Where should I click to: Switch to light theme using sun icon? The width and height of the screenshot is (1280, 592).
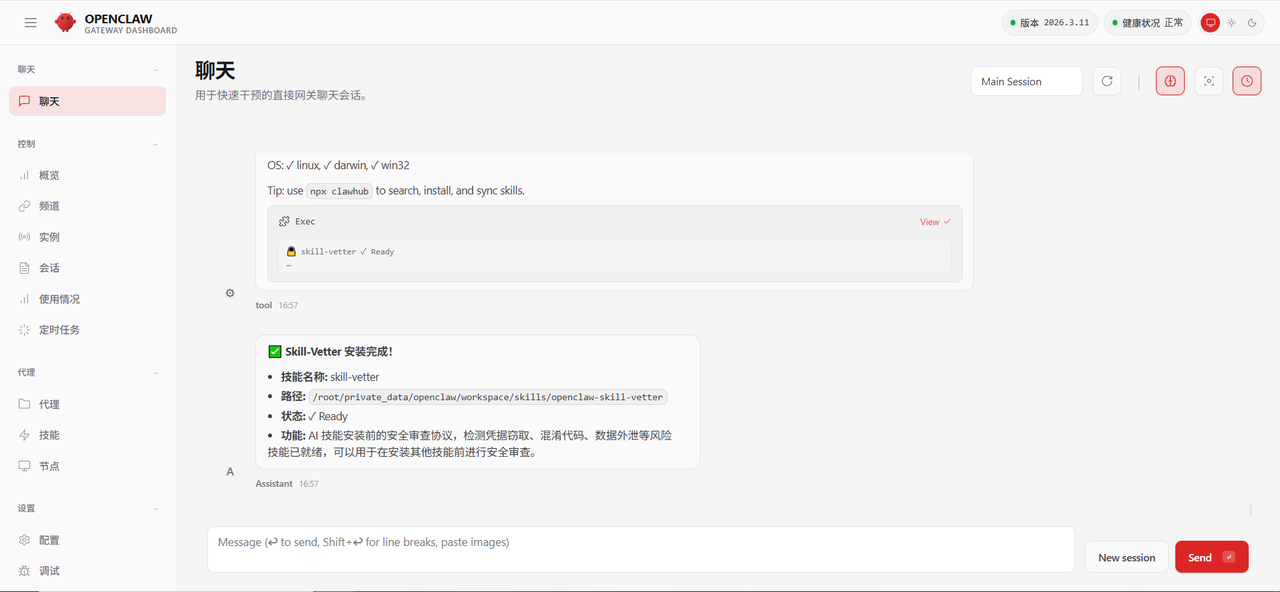click(1231, 22)
